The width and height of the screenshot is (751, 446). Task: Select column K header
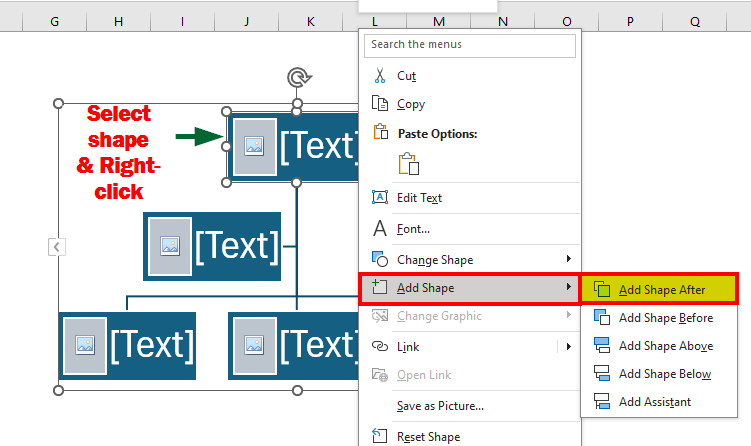pyautogui.click(x=311, y=22)
